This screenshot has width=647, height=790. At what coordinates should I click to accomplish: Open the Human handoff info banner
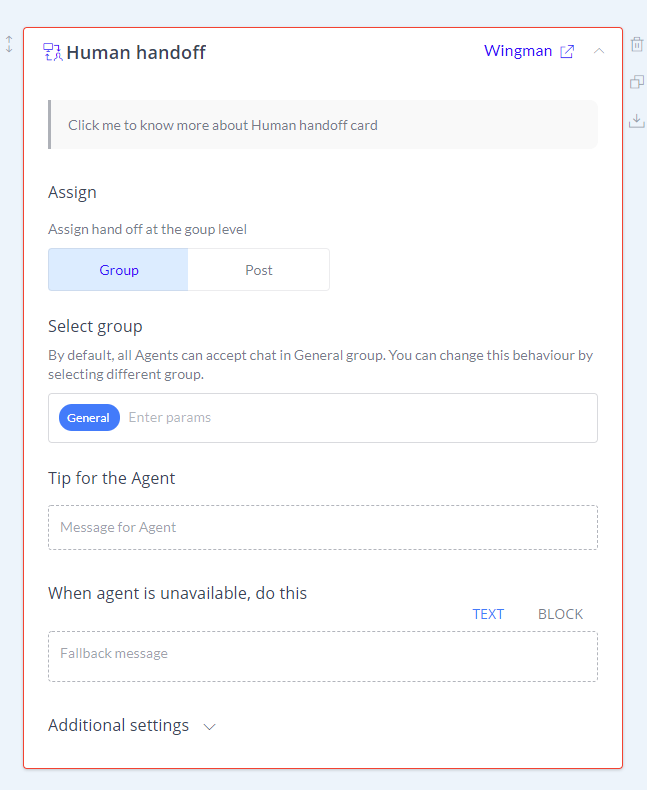(x=323, y=125)
